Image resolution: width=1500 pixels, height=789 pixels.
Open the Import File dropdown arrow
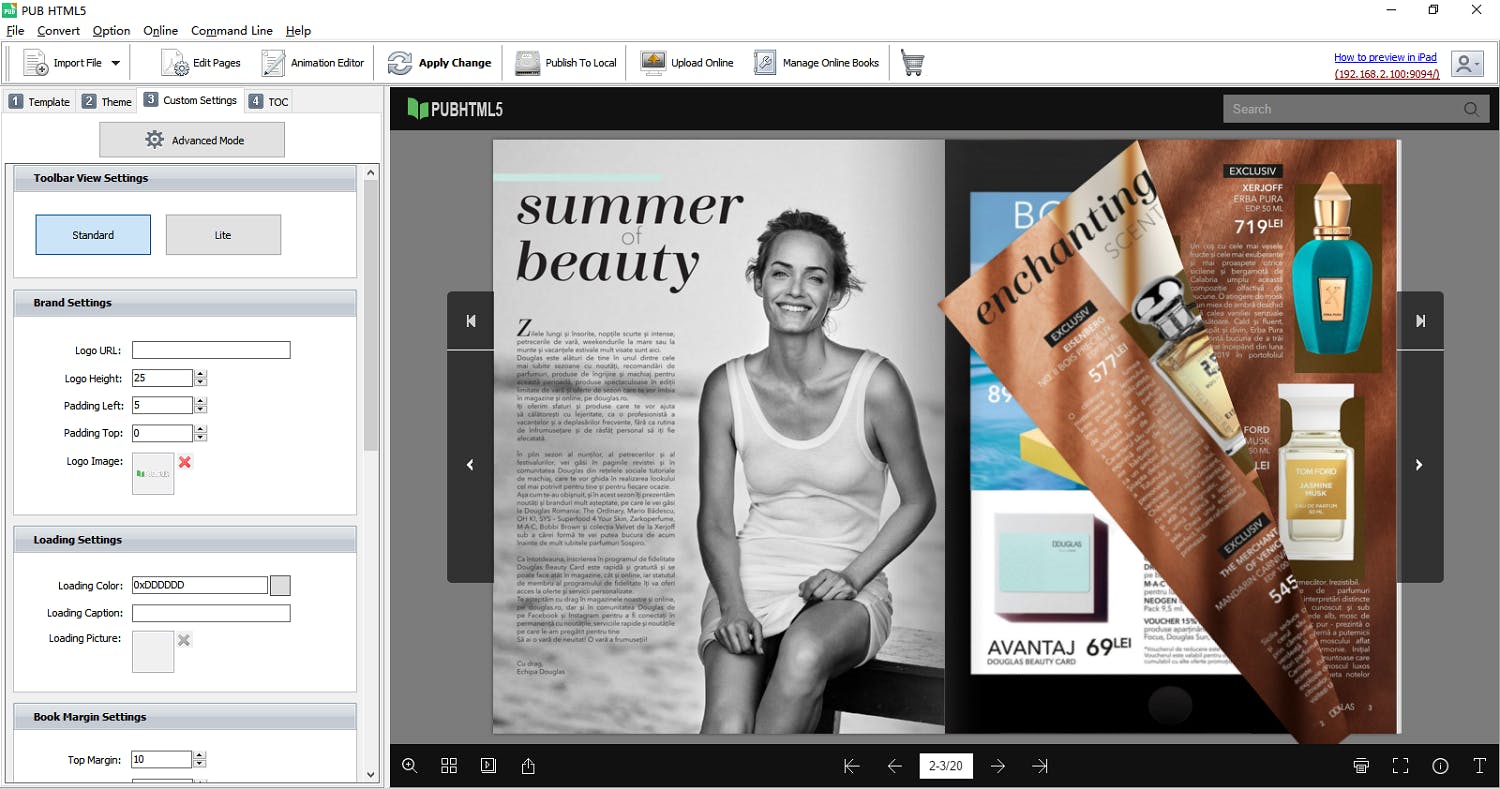115,63
